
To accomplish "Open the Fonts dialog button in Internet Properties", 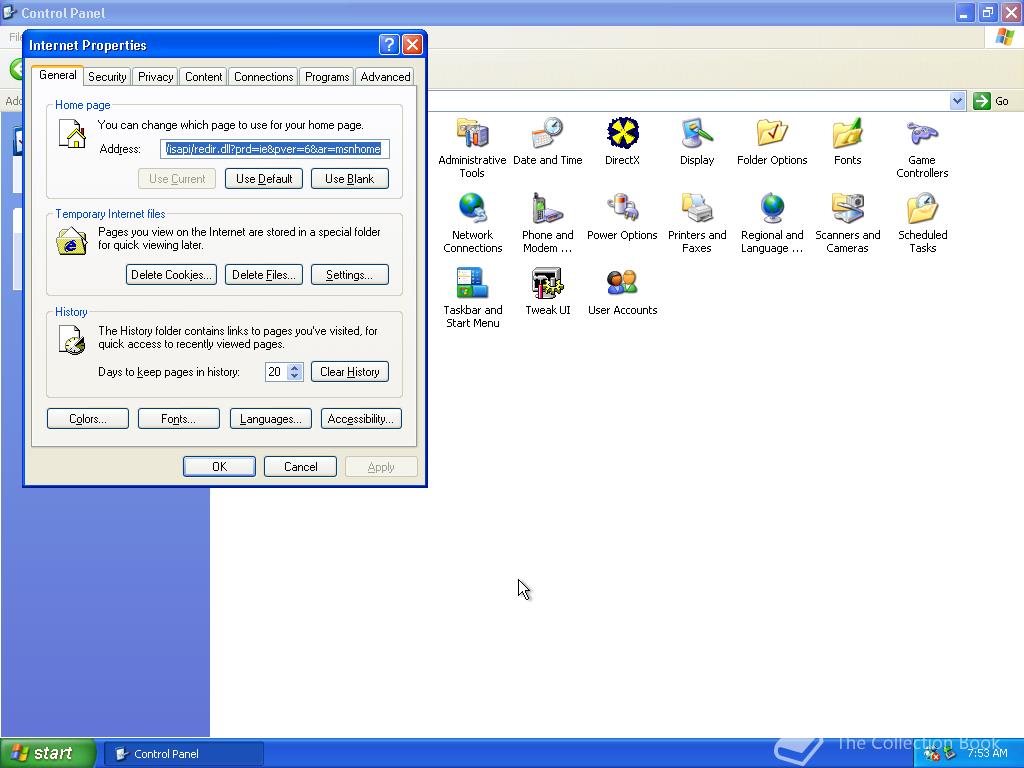I will 178,419.
